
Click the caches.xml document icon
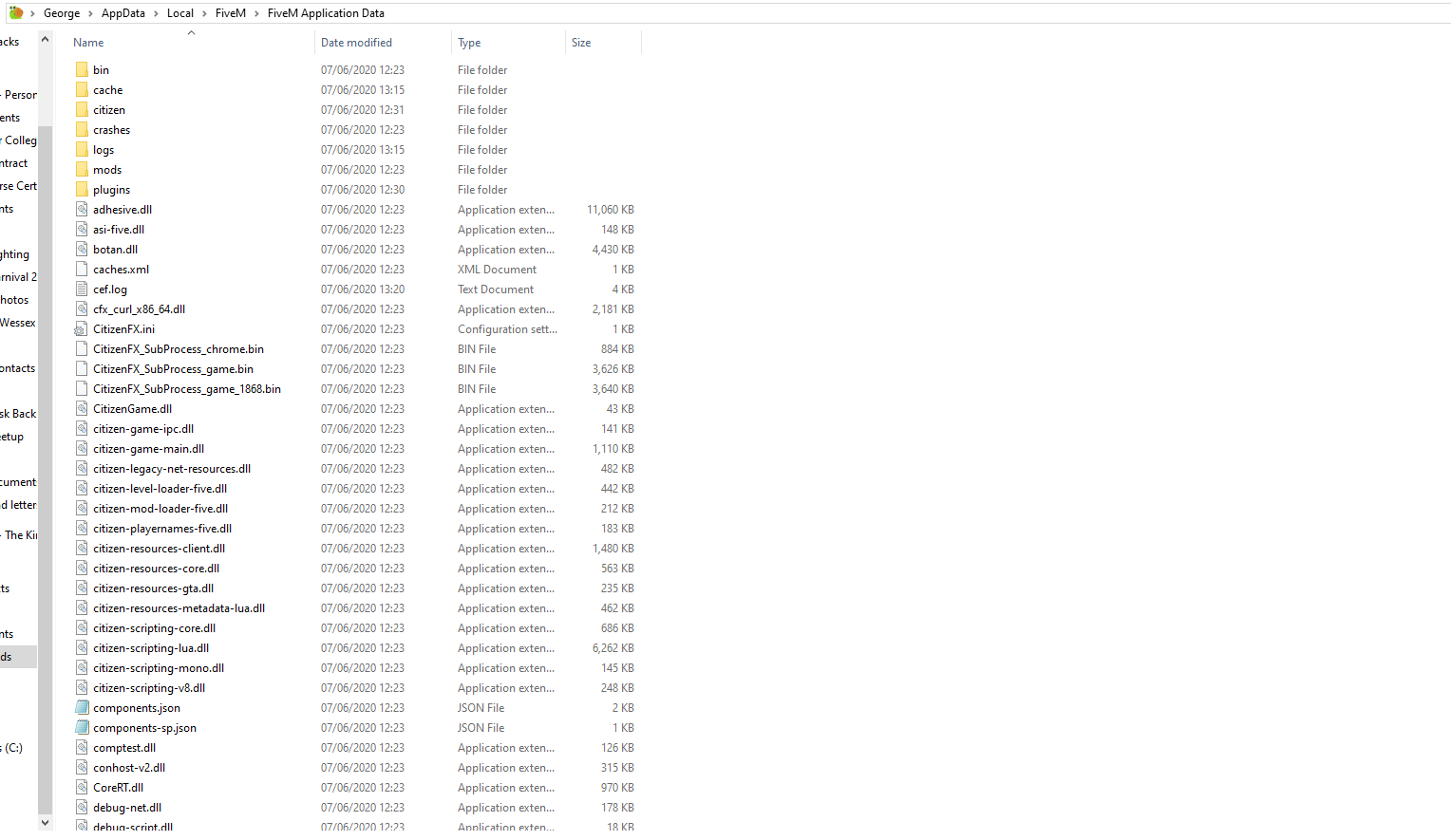82,269
